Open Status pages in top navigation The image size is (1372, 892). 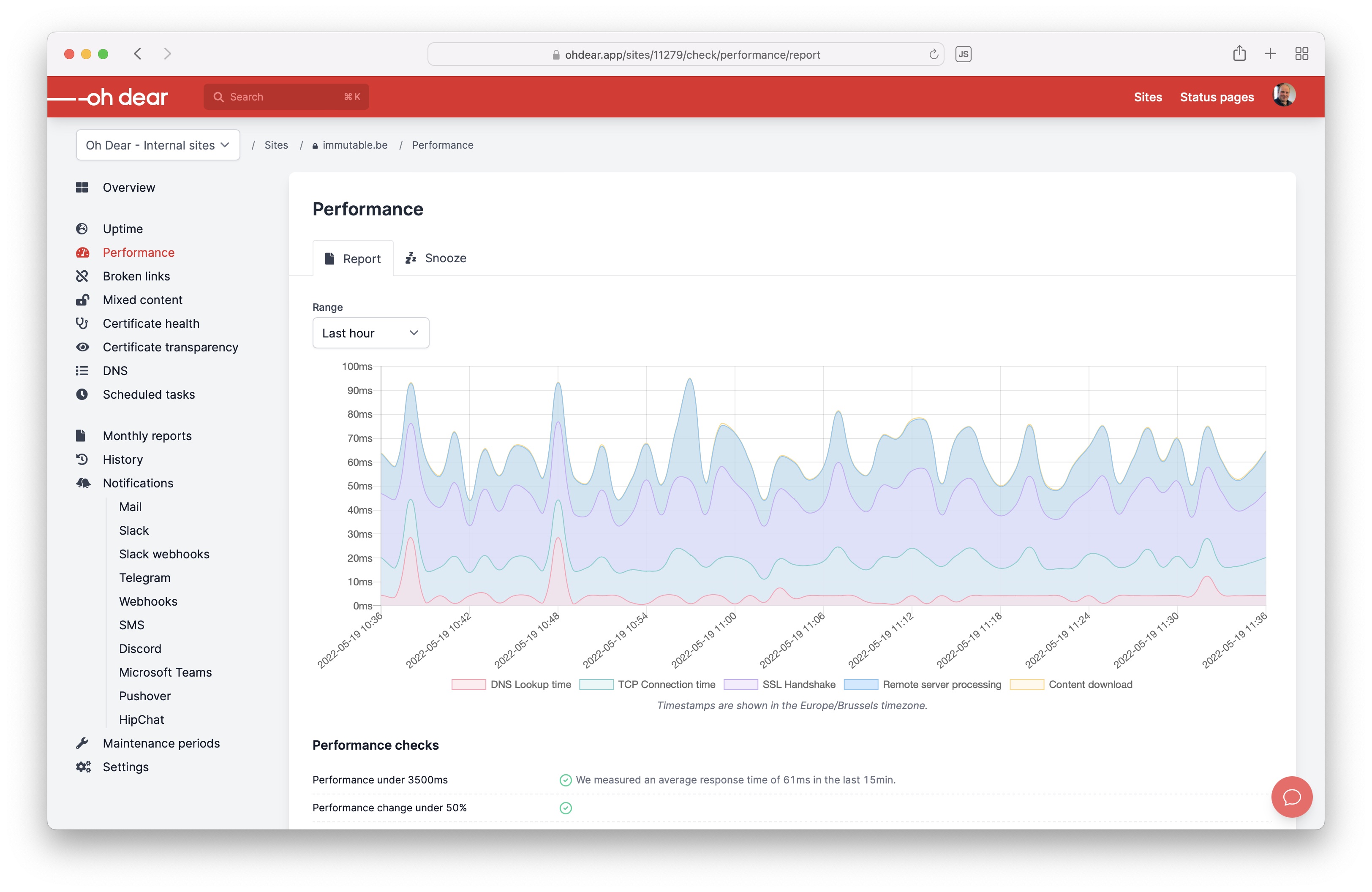point(1217,97)
